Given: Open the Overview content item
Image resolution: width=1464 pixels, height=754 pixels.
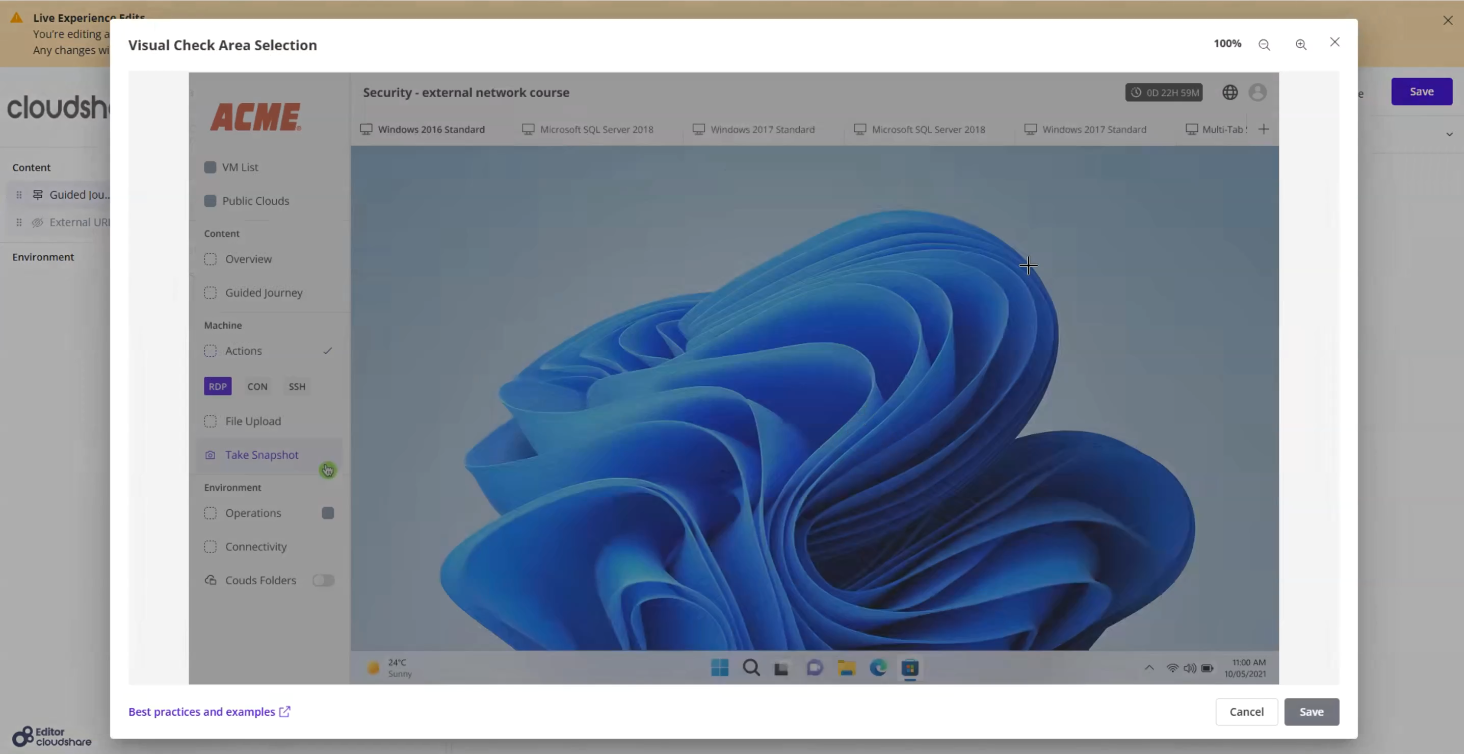Looking at the screenshot, I should (x=248, y=259).
